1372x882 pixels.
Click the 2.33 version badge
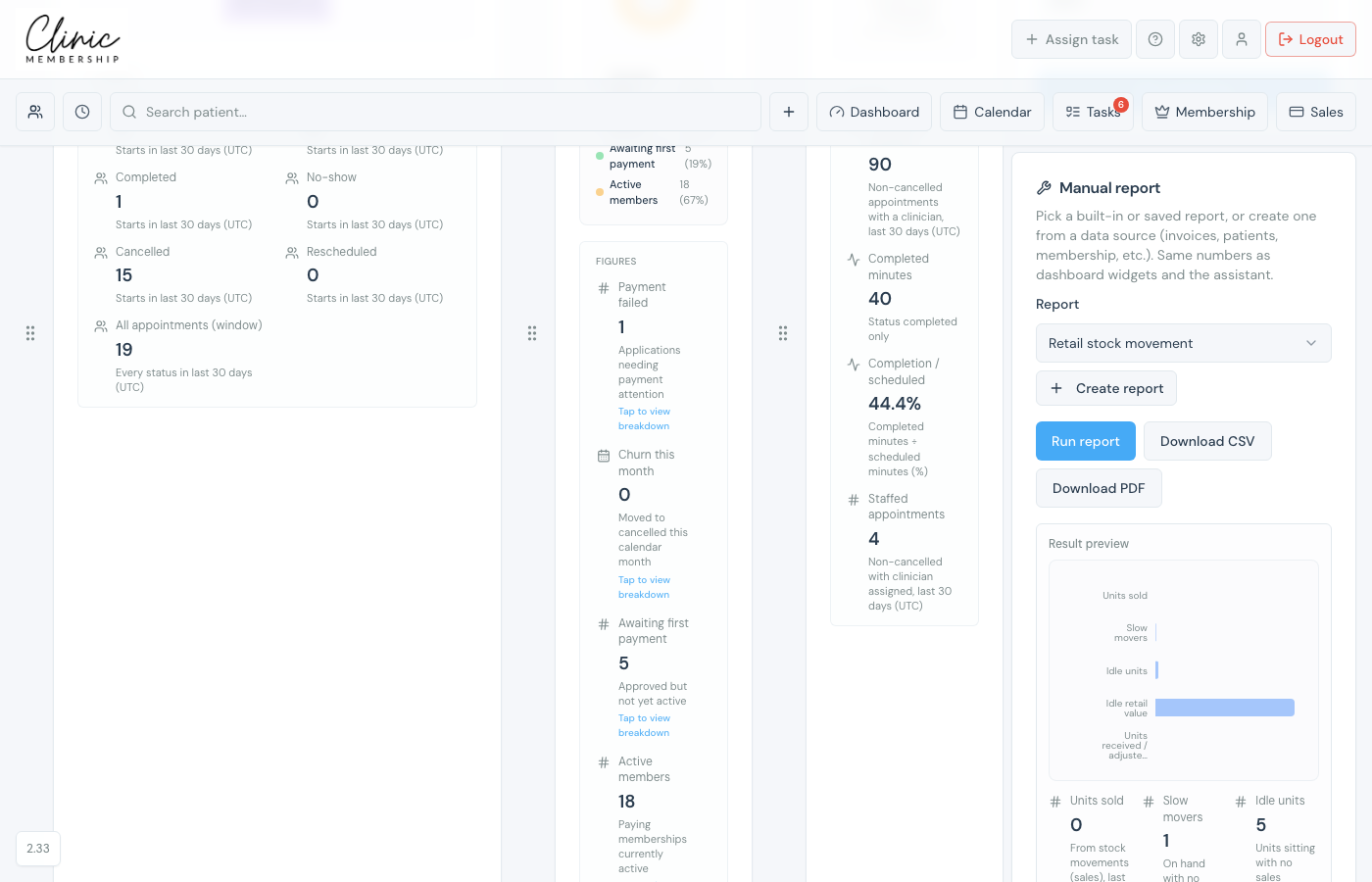point(38,849)
